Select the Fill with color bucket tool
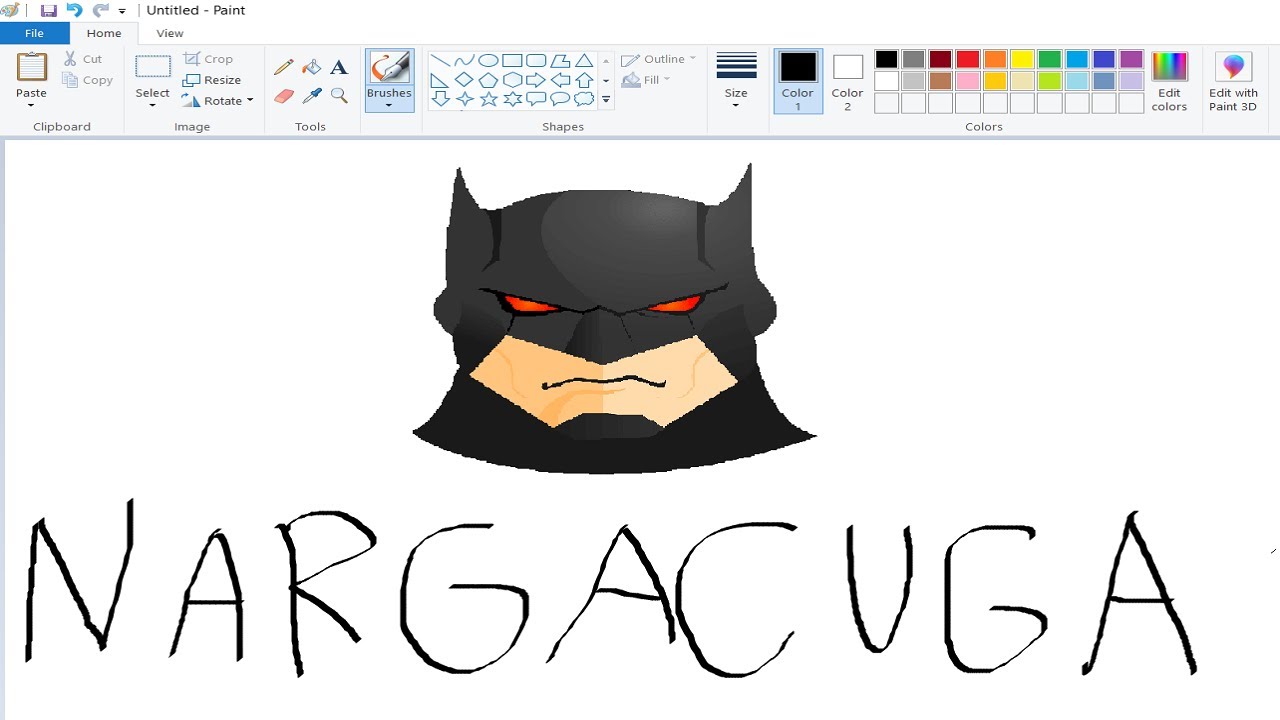 pos(312,67)
